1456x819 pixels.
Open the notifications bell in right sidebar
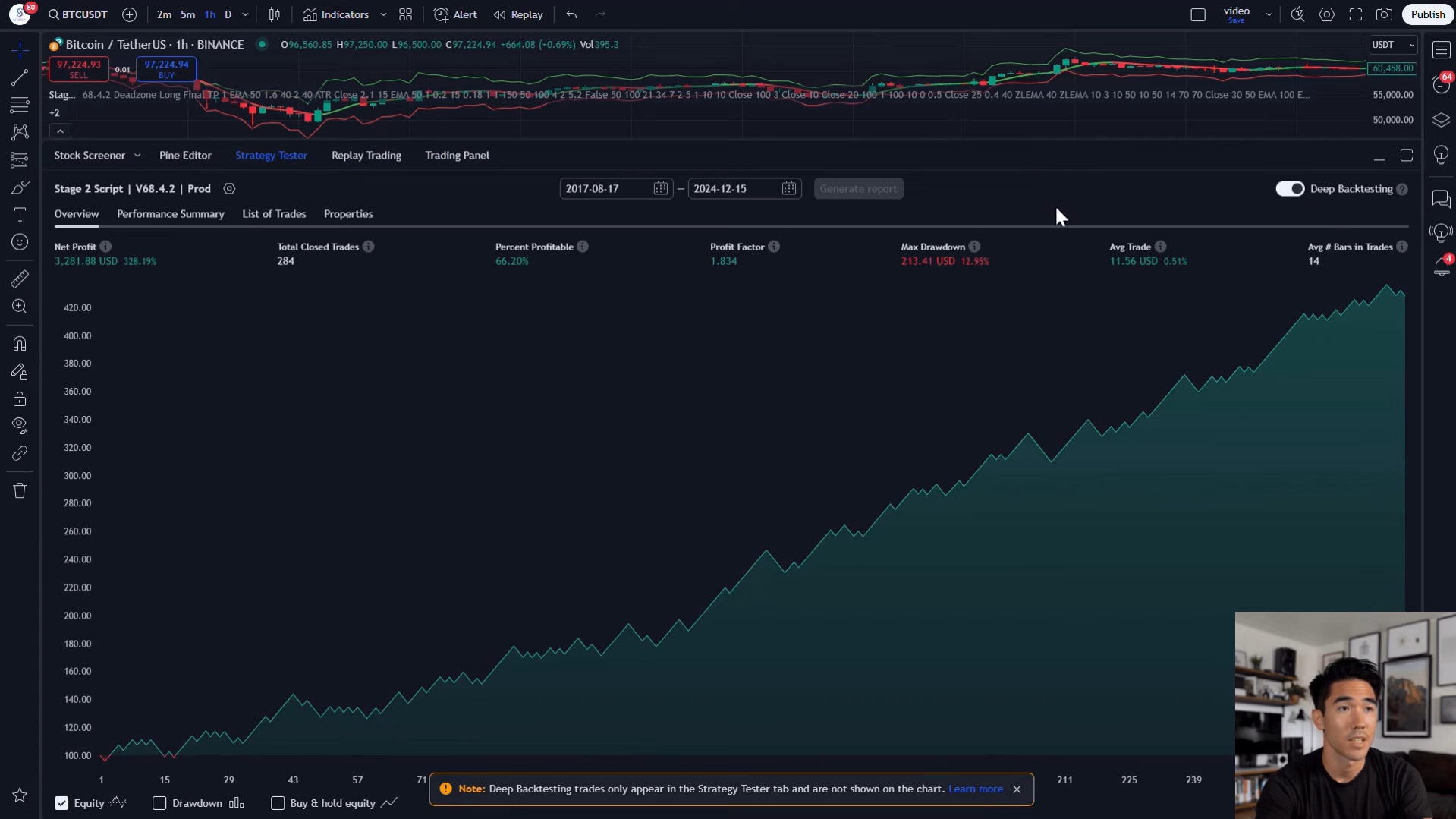click(1441, 266)
